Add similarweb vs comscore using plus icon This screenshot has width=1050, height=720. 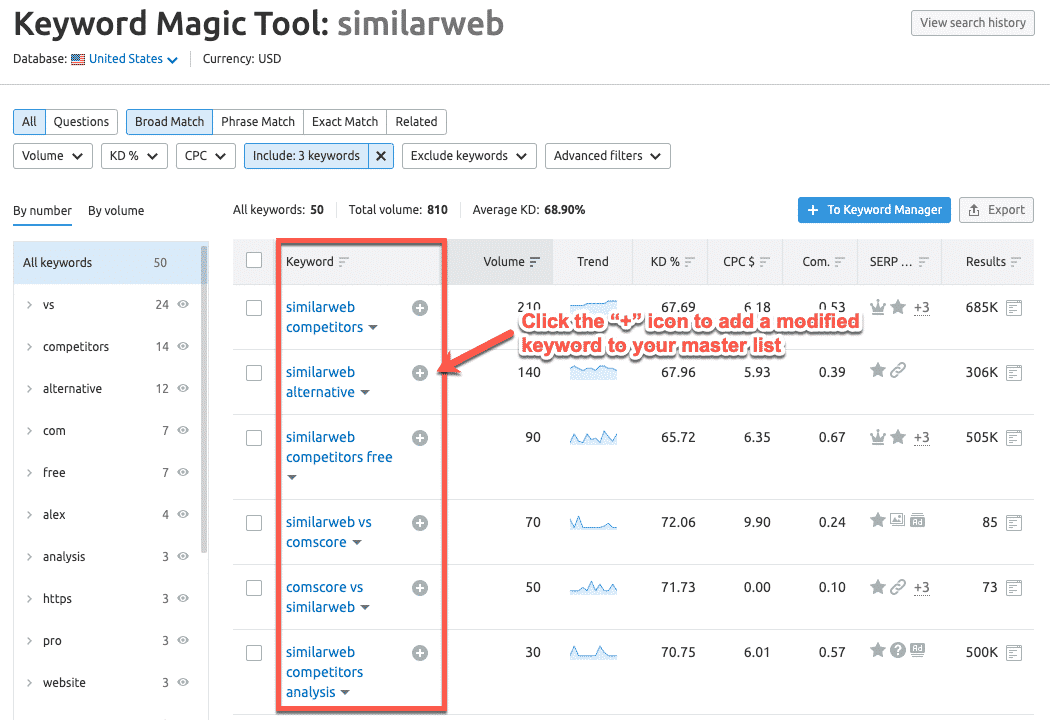(420, 523)
